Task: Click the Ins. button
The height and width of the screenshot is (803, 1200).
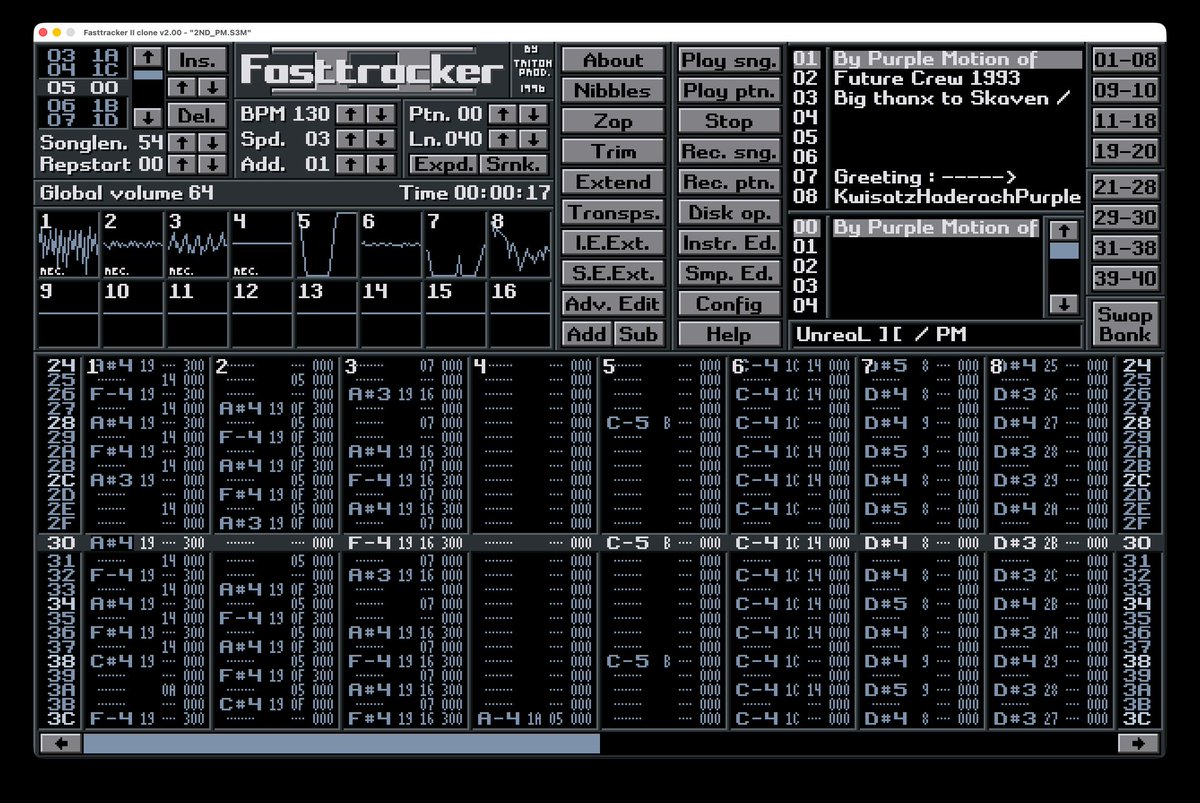Action: tap(196, 60)
